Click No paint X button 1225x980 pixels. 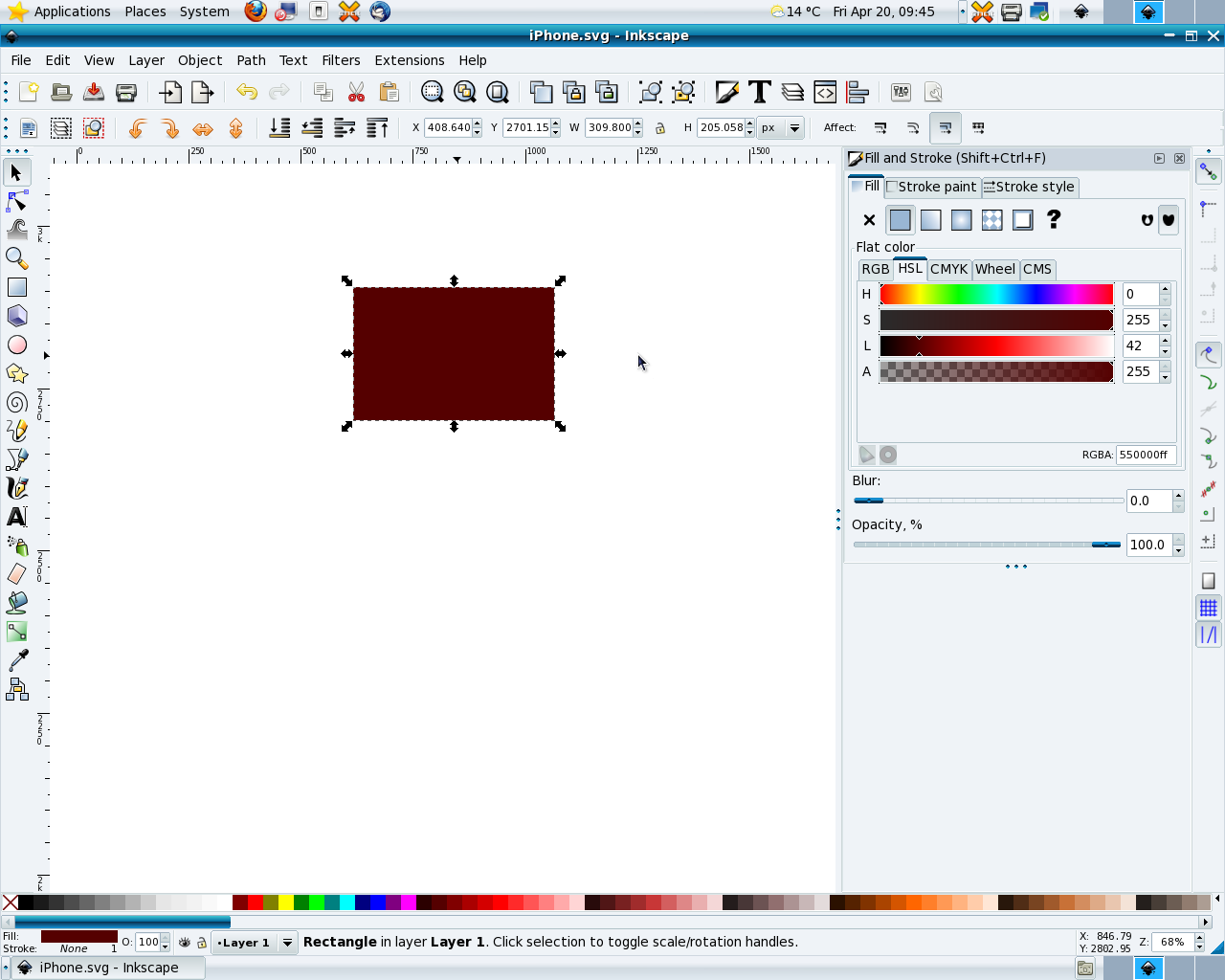[869, 220]
